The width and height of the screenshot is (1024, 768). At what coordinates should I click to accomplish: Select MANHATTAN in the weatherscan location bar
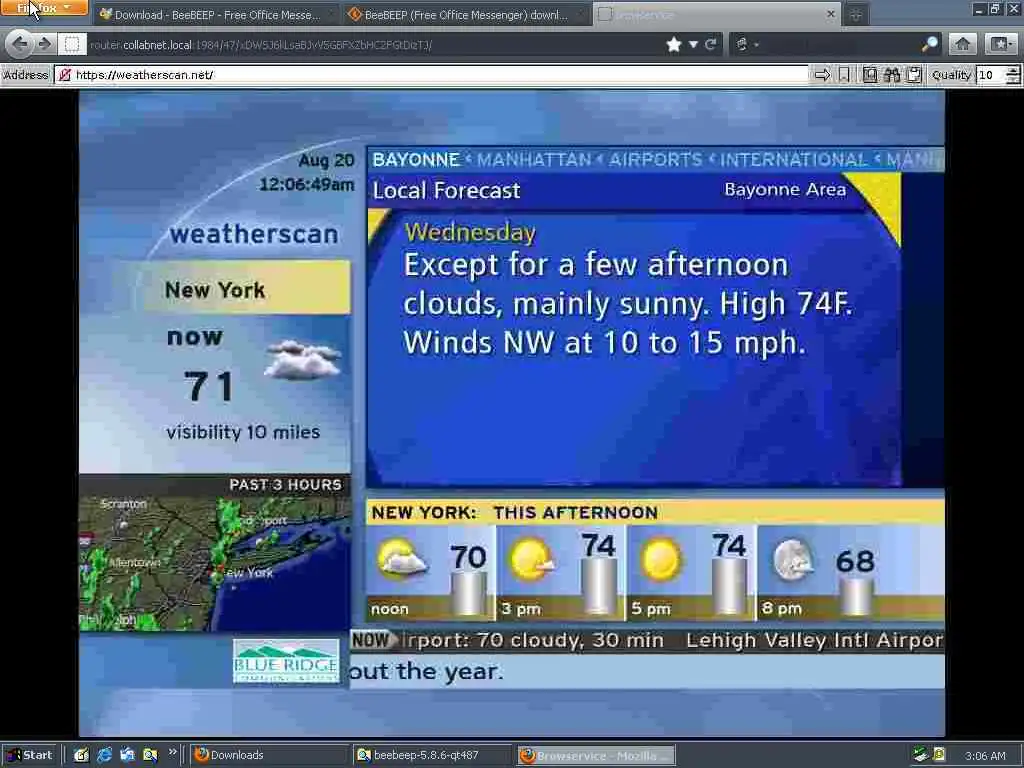coord(534,160)
